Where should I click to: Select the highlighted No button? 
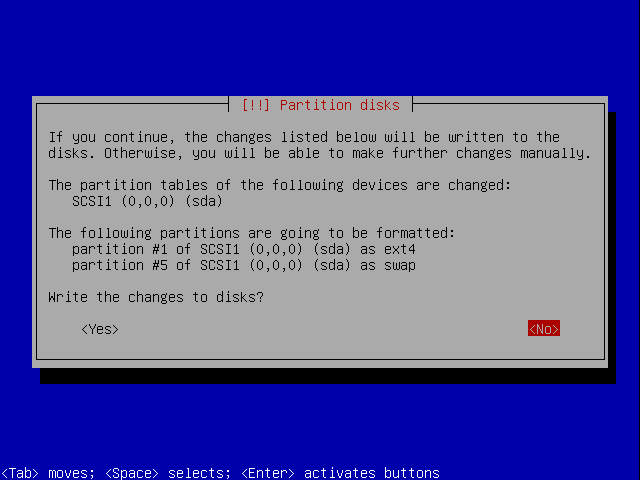tap(544, 329)
